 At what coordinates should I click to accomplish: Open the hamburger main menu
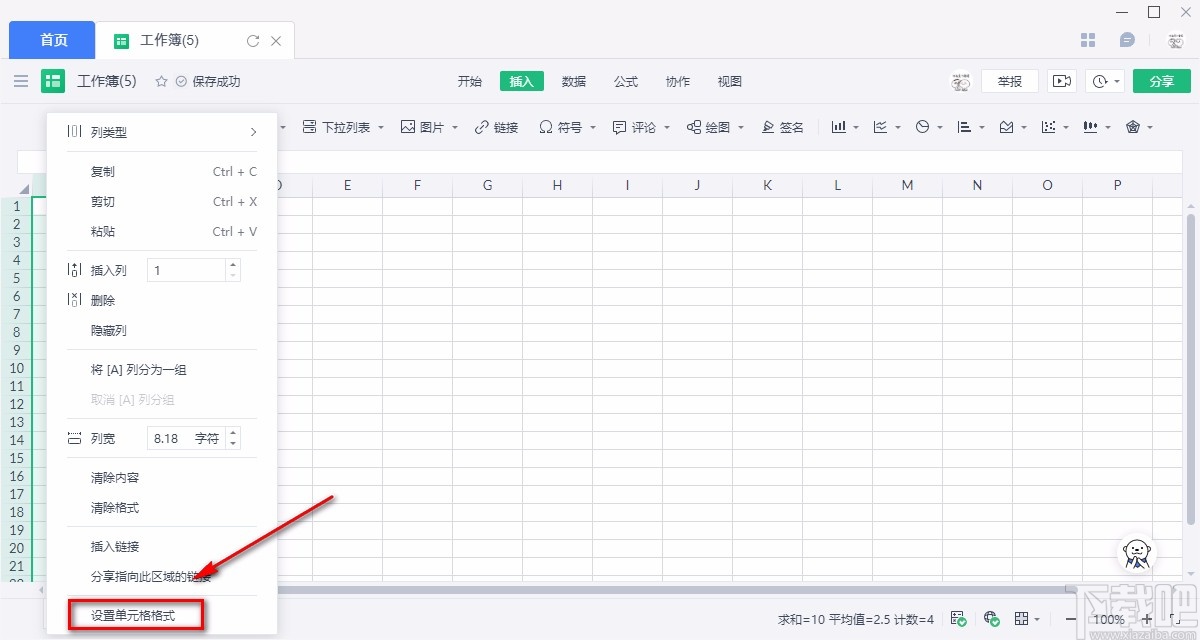click(x=21, y=81)
